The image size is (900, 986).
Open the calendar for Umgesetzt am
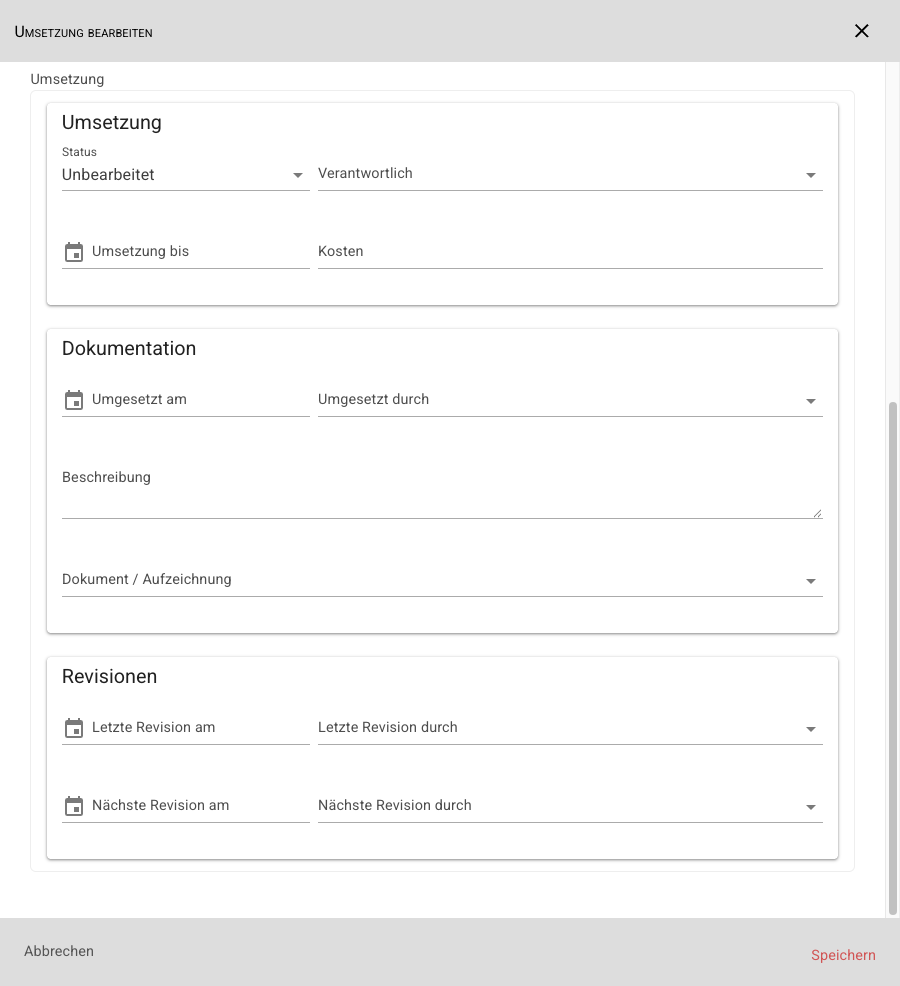(74, 400)
